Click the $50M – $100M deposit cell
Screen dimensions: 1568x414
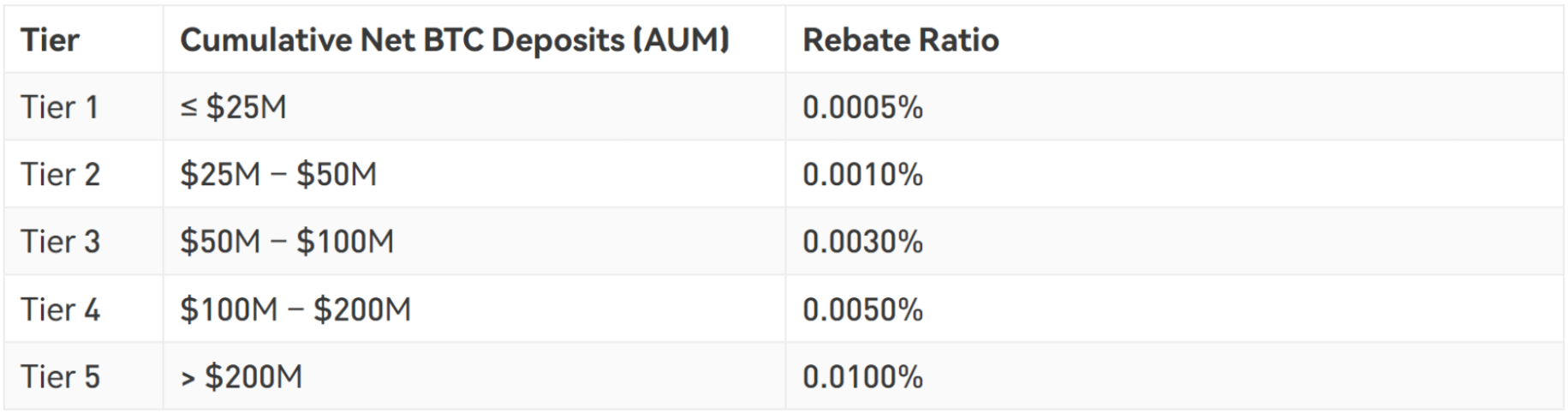[x=287, y=242]
